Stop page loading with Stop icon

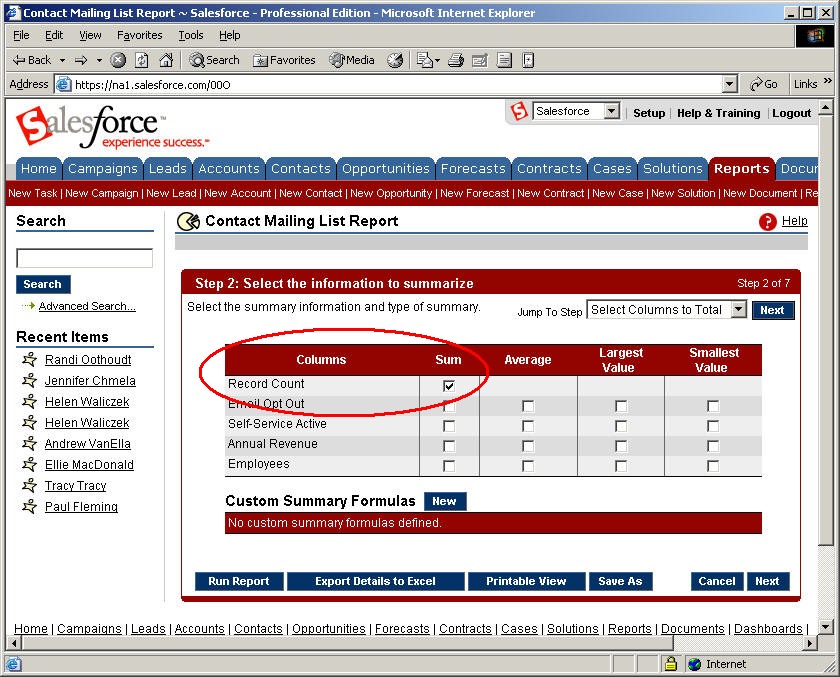[x=118, y=60]
